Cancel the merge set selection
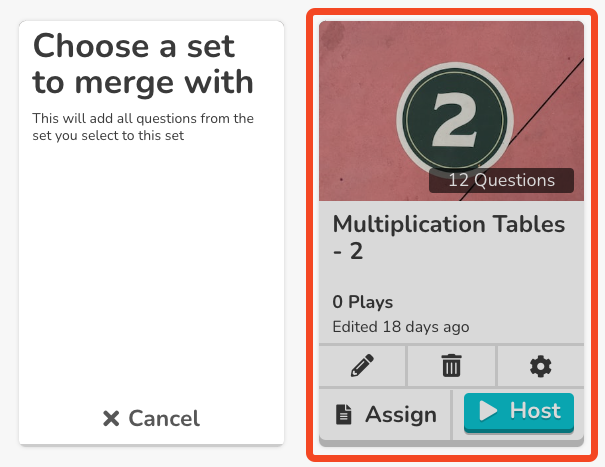Image resolution: width=605 pixels, height=467 pixels. point(151,419)
